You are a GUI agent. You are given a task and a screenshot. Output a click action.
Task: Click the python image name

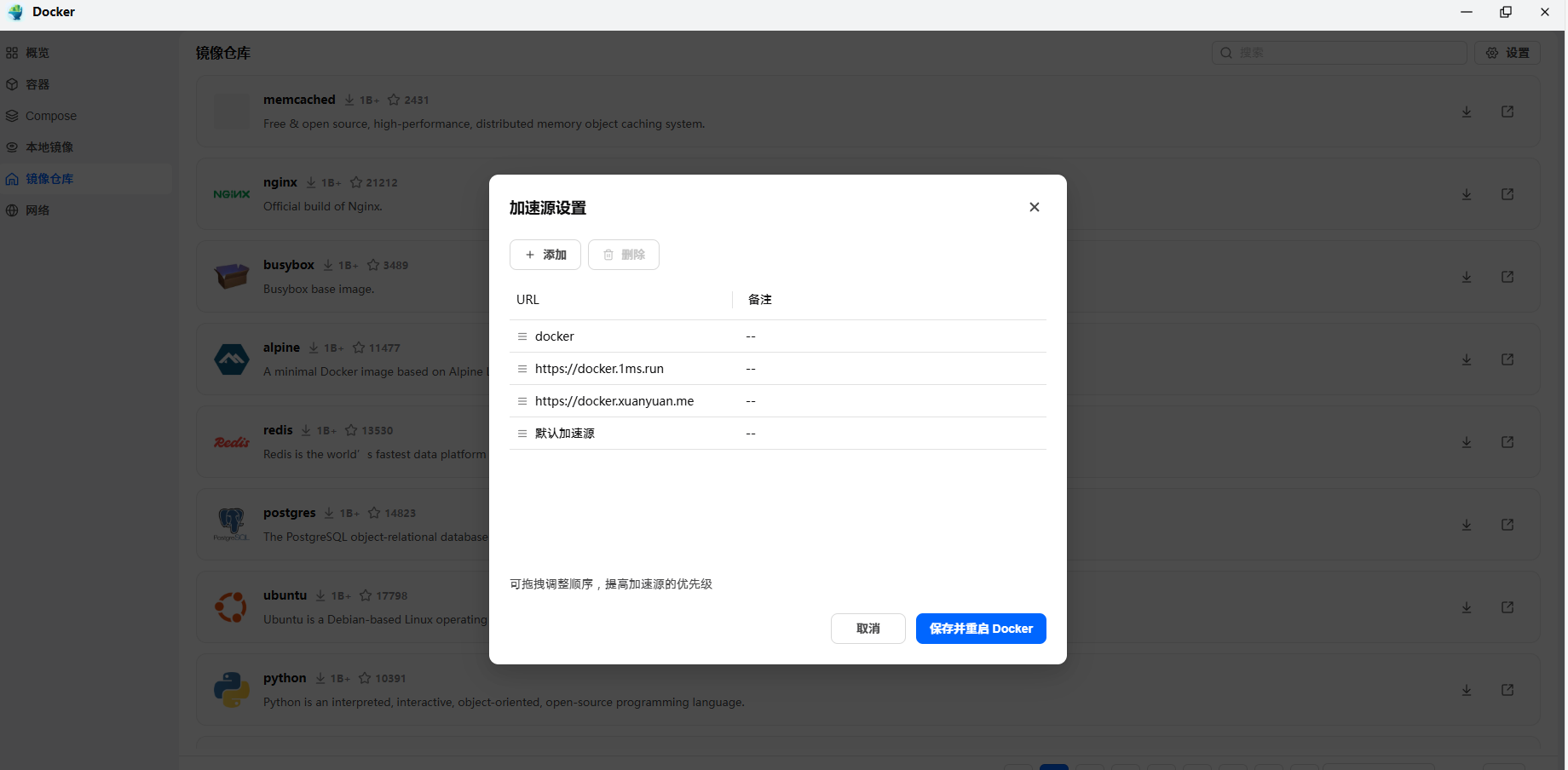click(x=285, y=678)
